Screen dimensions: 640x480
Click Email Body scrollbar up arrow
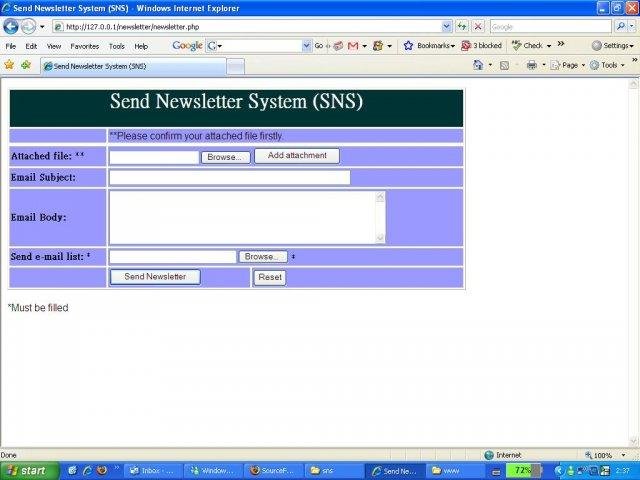(x=380, y=197)
